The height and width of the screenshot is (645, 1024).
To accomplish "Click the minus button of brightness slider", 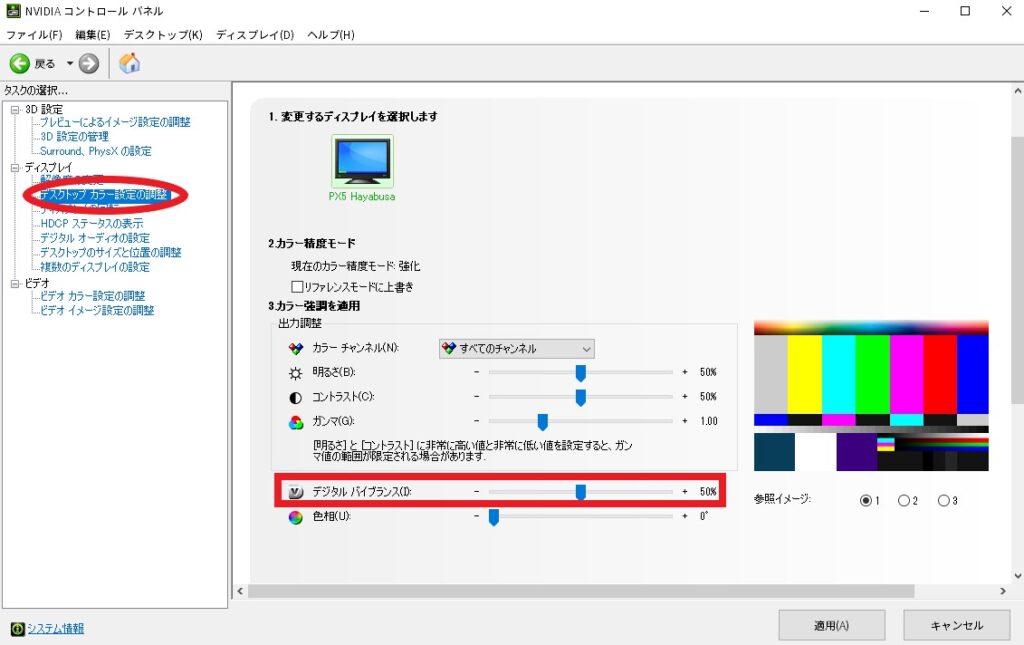I will click(x=477, y=372).
